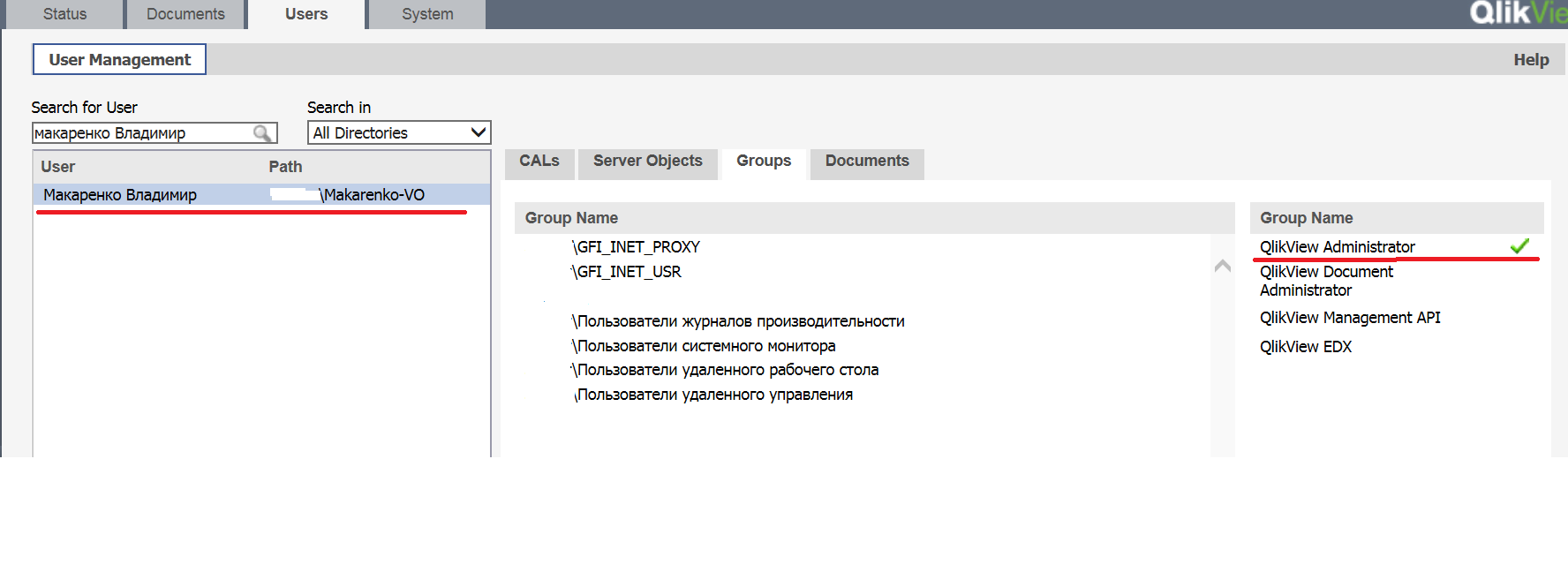Select the QlikView EDX group
The height and width of the screenshot is (572, 1568).
(x=1306, y=347)
